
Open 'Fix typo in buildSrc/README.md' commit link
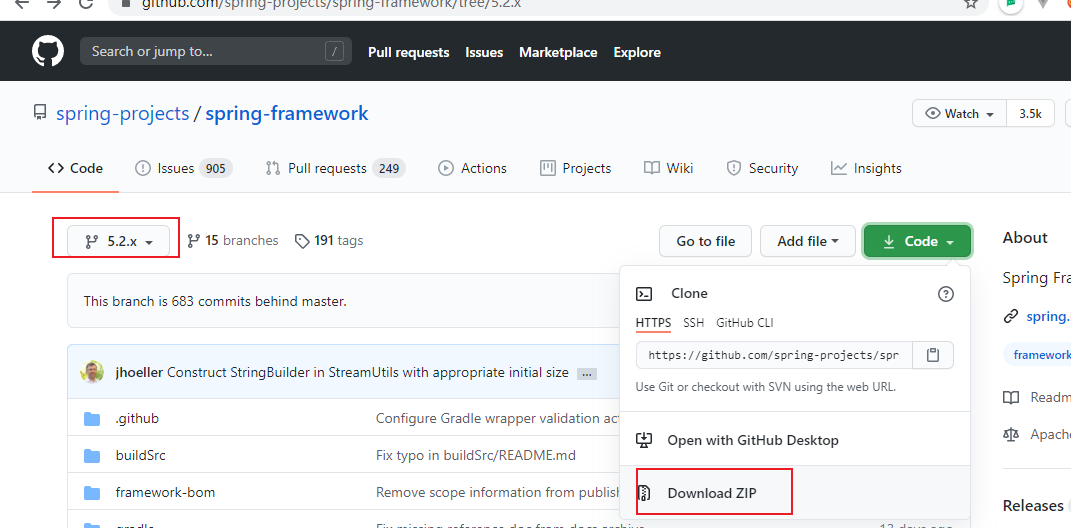(x=476, y=455)
